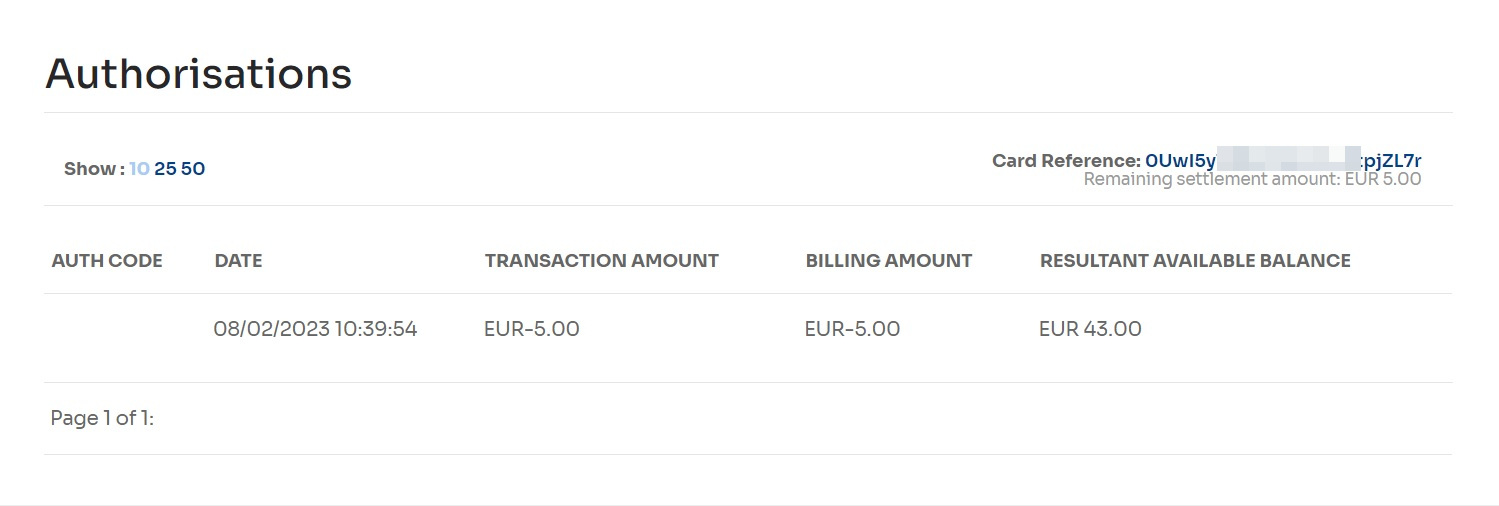Show 25 entries per page
Image resolution: width=1499 pixels, height=506 pixels.
[x=165, y=169]
